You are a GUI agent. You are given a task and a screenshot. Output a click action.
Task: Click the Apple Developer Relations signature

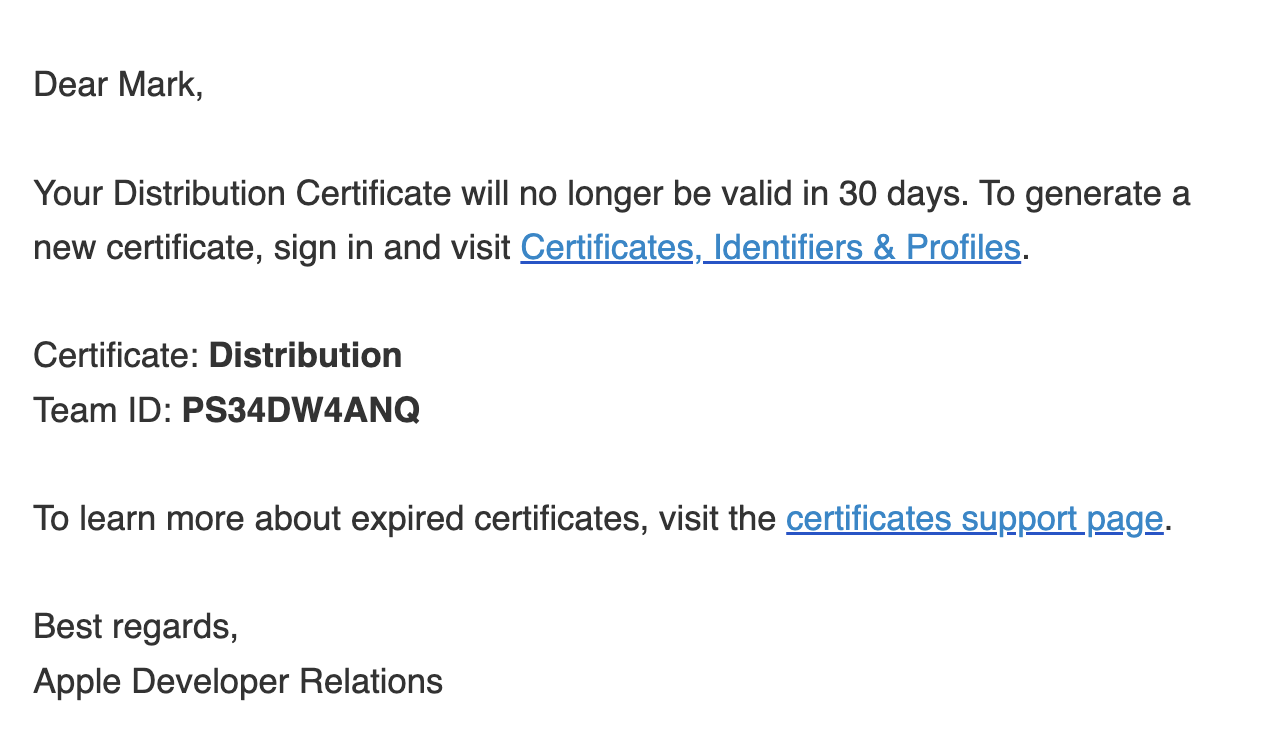tap(238, 681)
